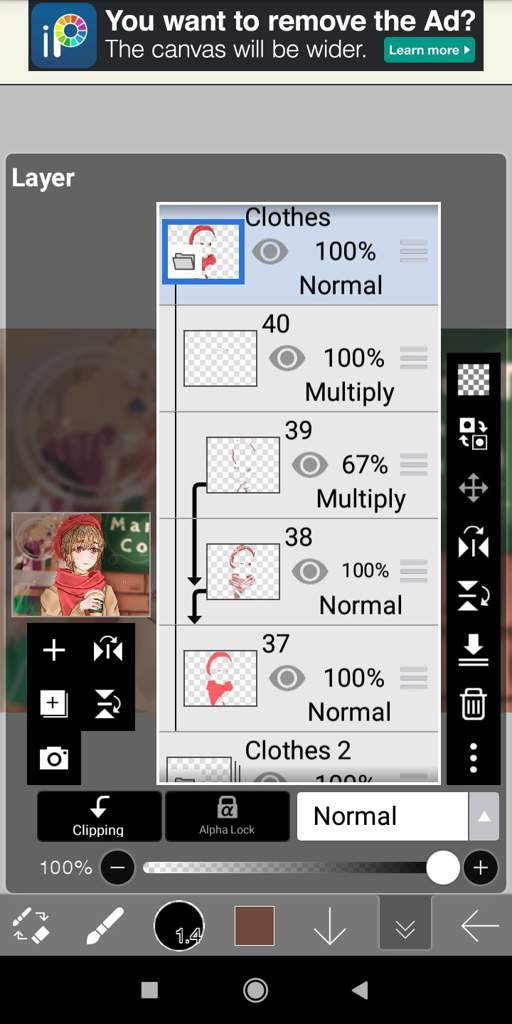Viewport: 512px width, 1024px height.
Task: Select the brush tool in bottom toolbar
Action: click(x=105, y=925)
